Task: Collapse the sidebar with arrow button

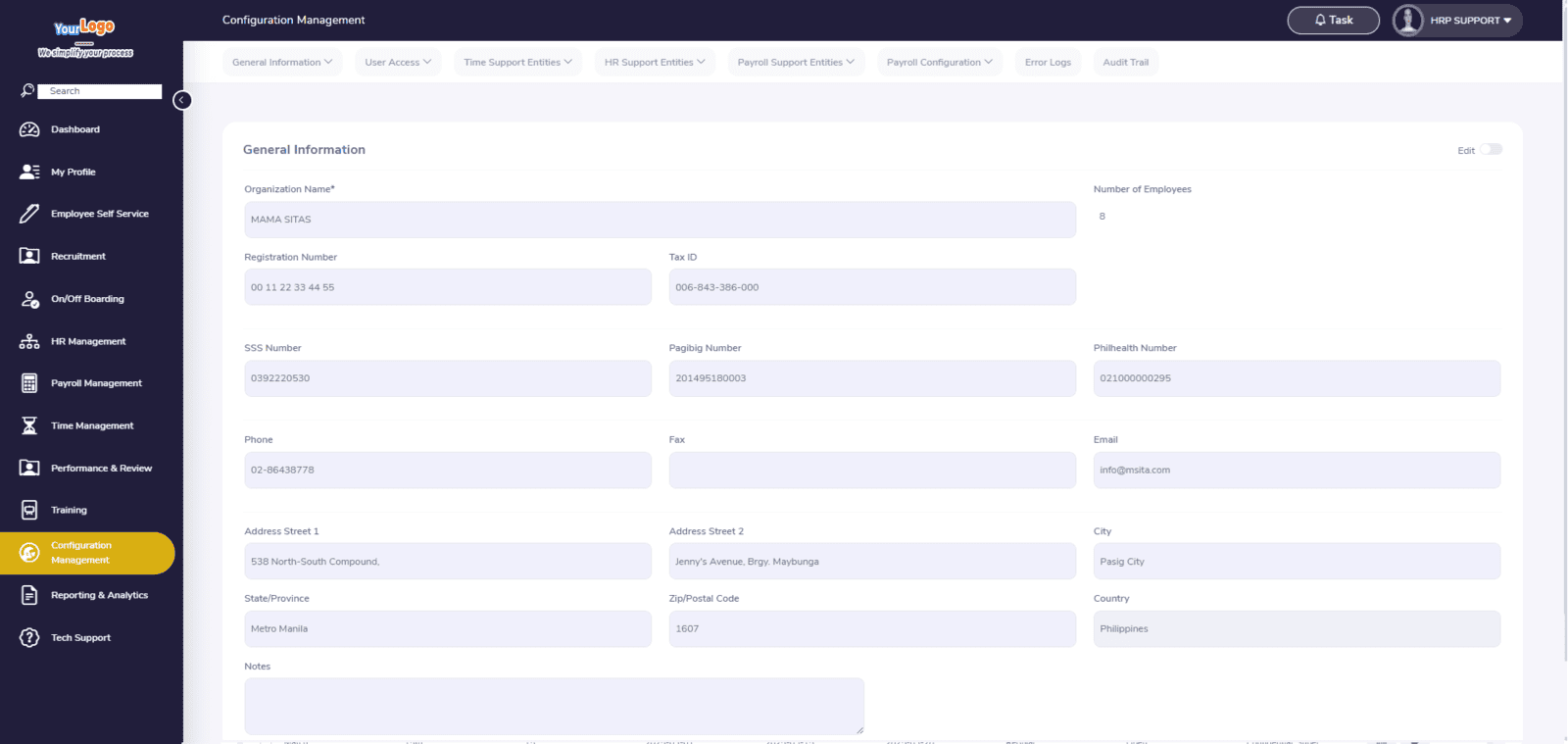Action: tap(181, 100)
